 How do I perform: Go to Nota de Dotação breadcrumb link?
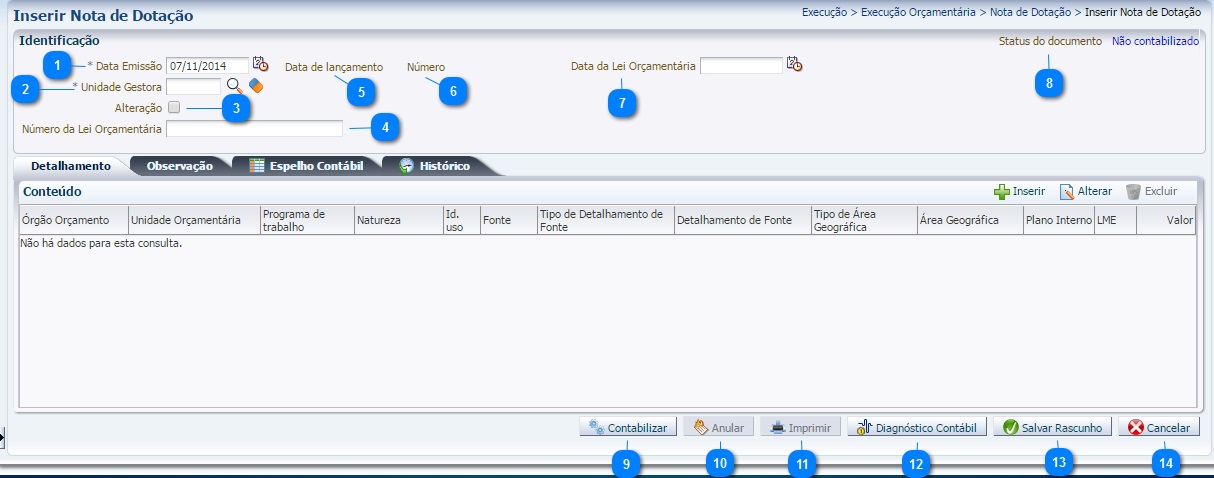click(1029, 13)
